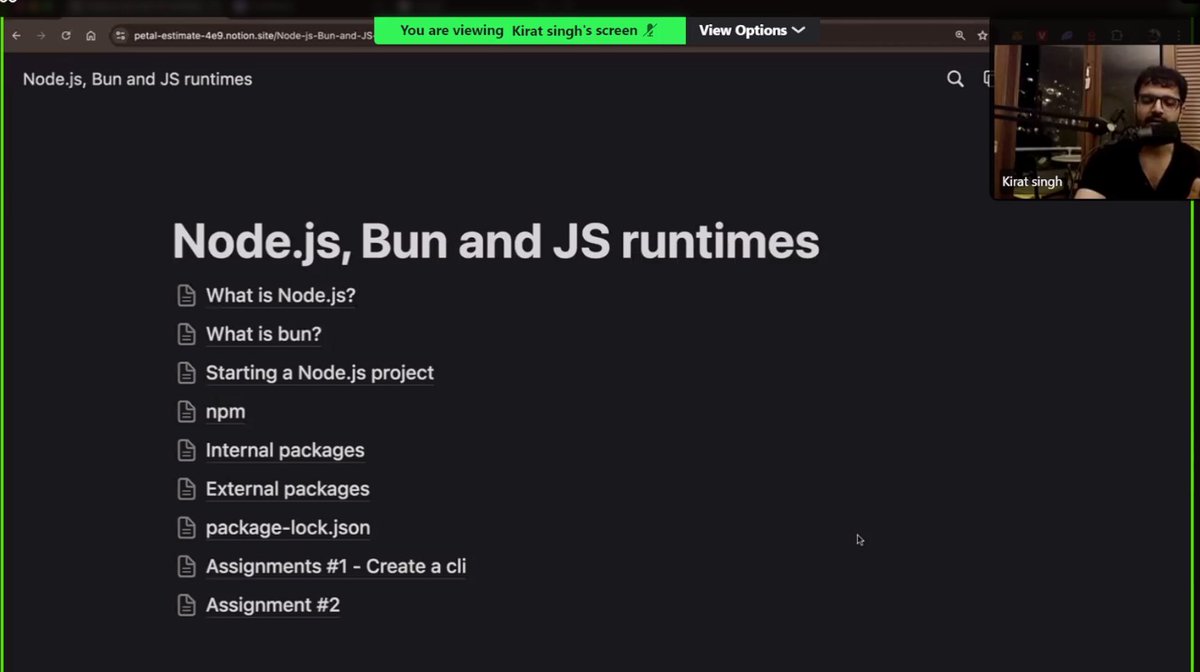Open the 'Starting a Node.js project' page
This screenshot has height=672, width=1200.
pyautogui.click(x=320, y=373)
